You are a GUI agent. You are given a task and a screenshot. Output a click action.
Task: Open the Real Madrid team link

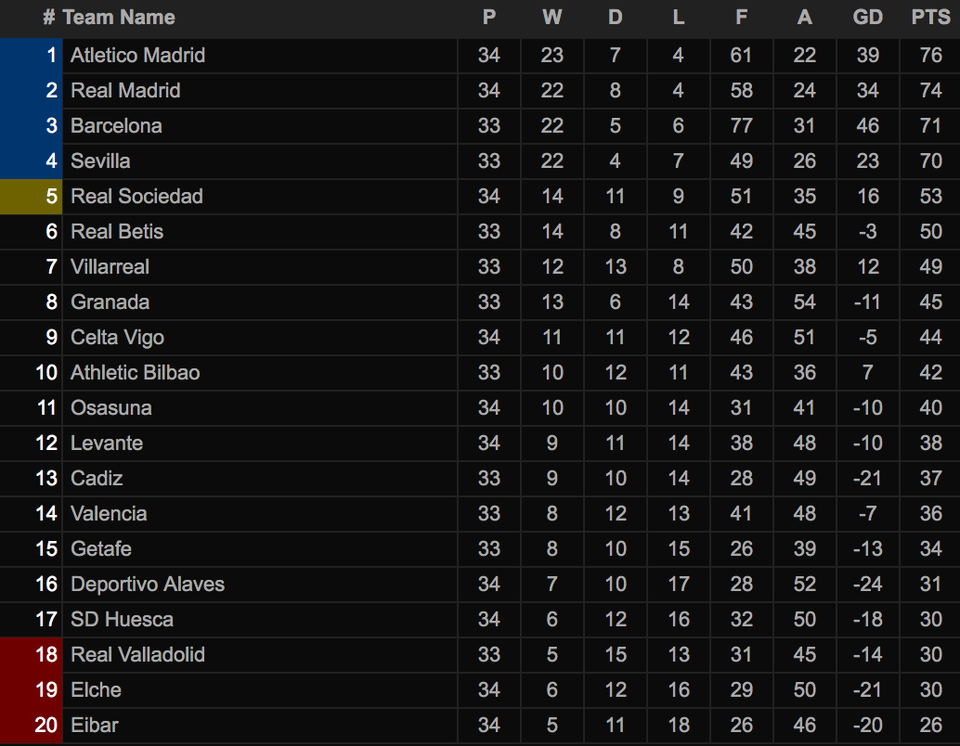[126, 90]
